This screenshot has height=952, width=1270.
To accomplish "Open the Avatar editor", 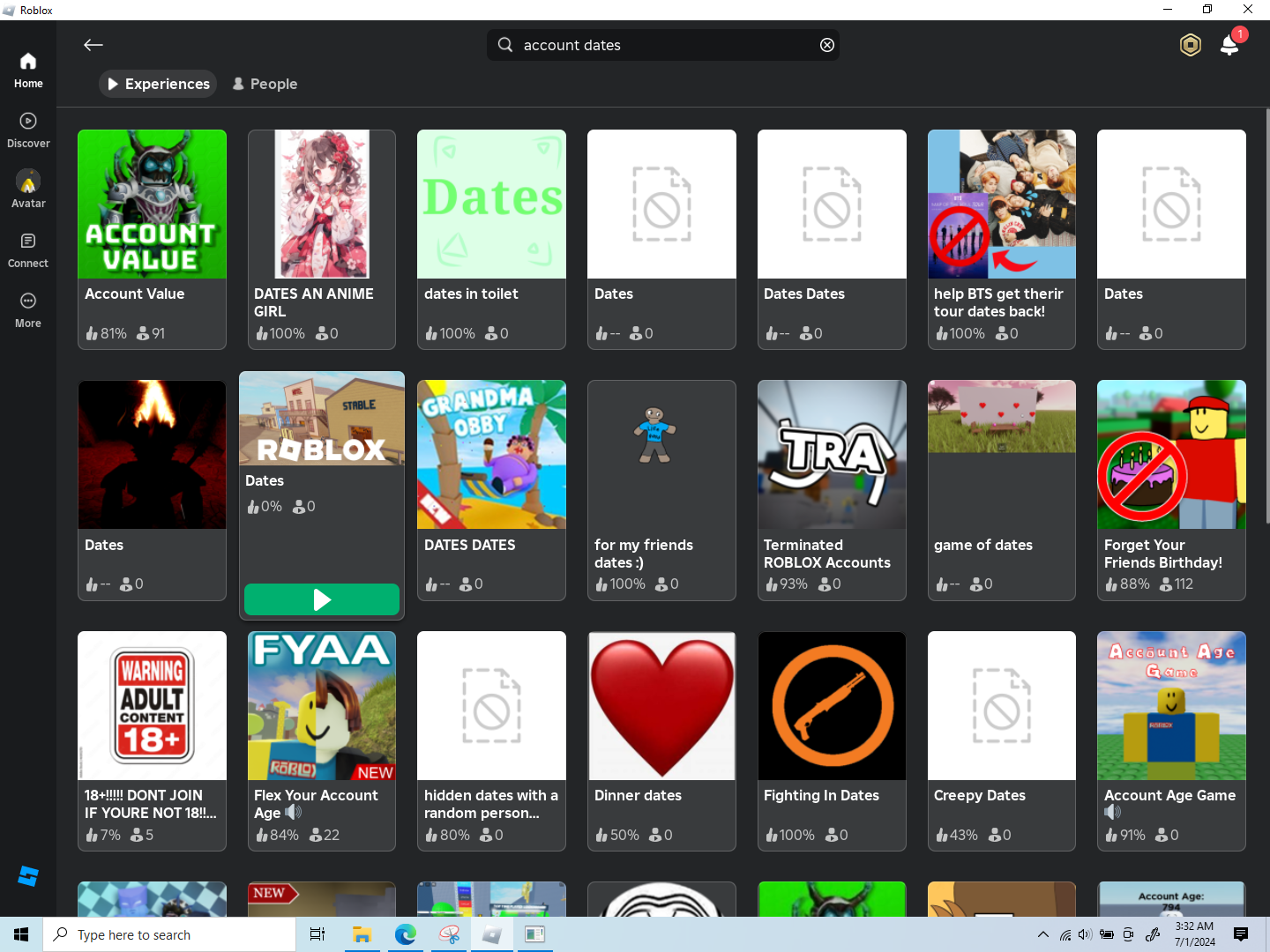I will [x=28, y=190].
